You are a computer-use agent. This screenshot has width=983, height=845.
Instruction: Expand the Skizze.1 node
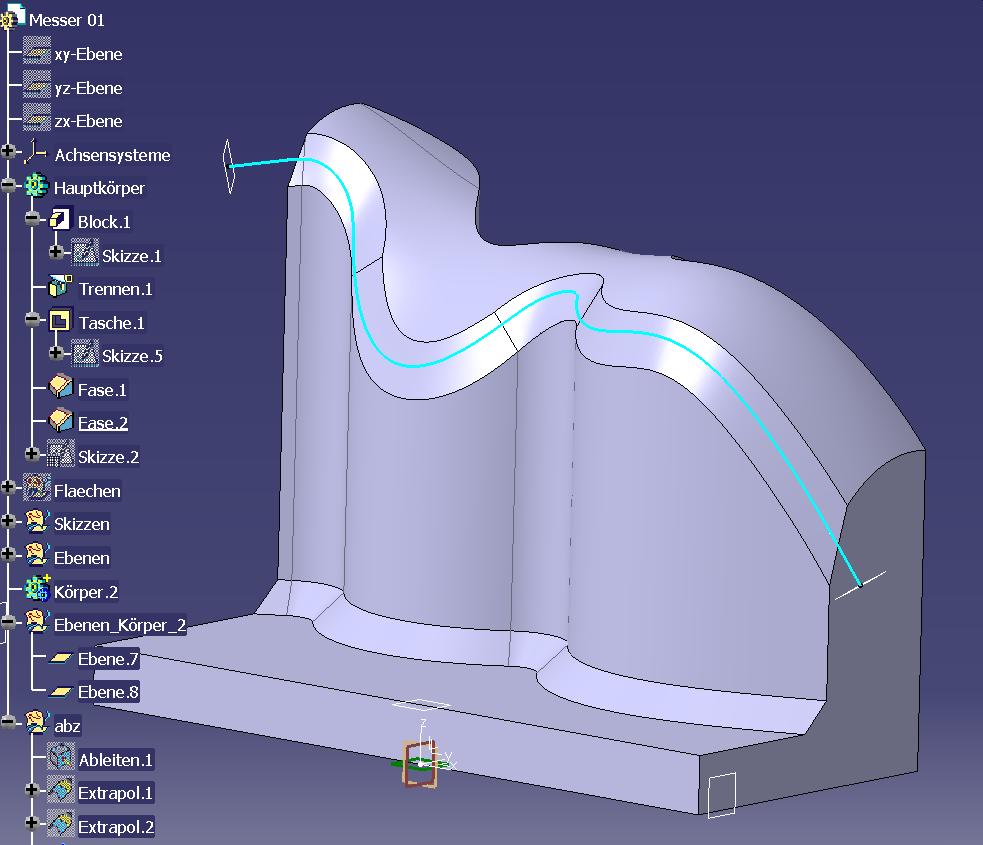56,252
